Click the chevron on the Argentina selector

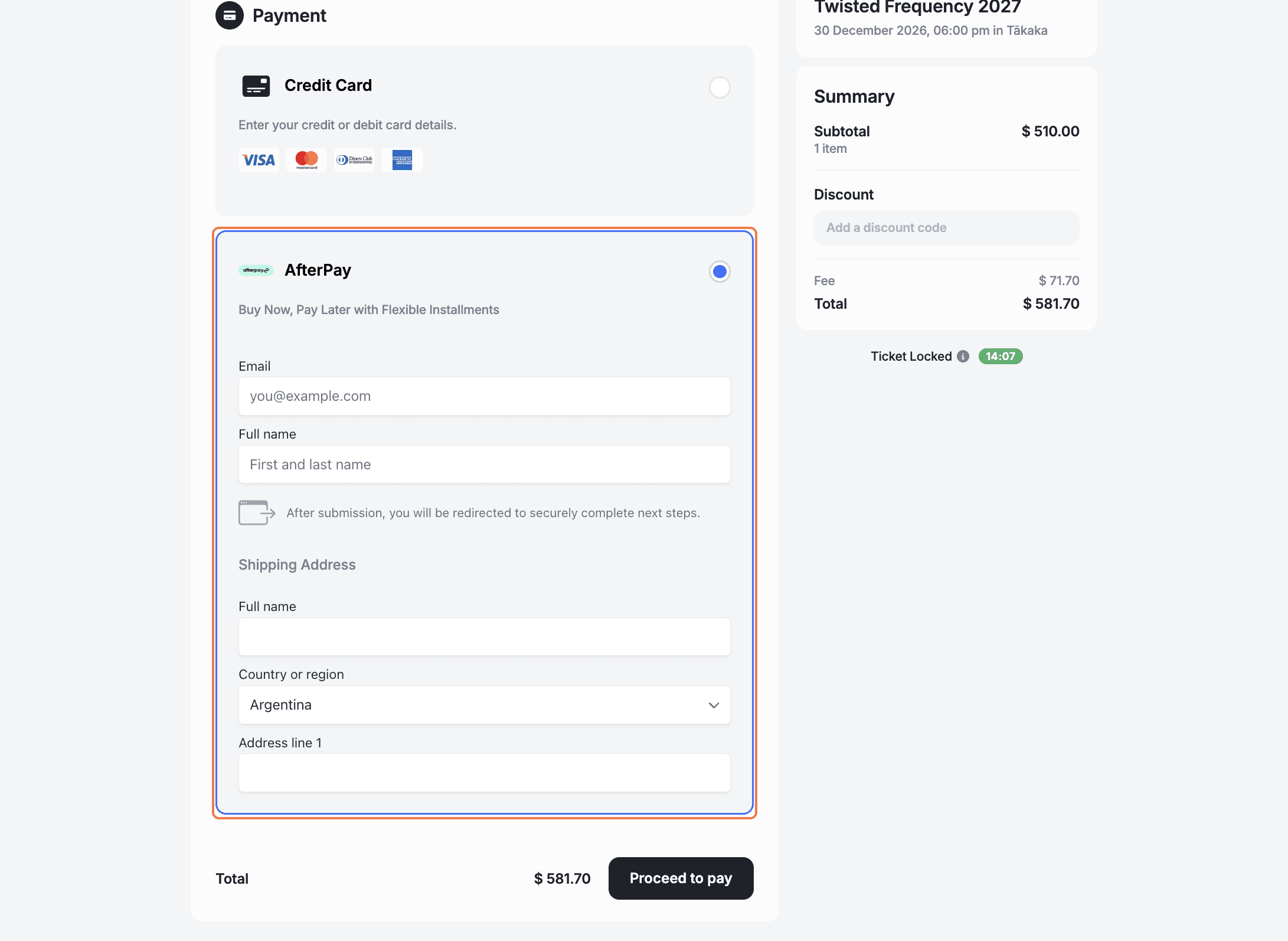coord(714,705)
